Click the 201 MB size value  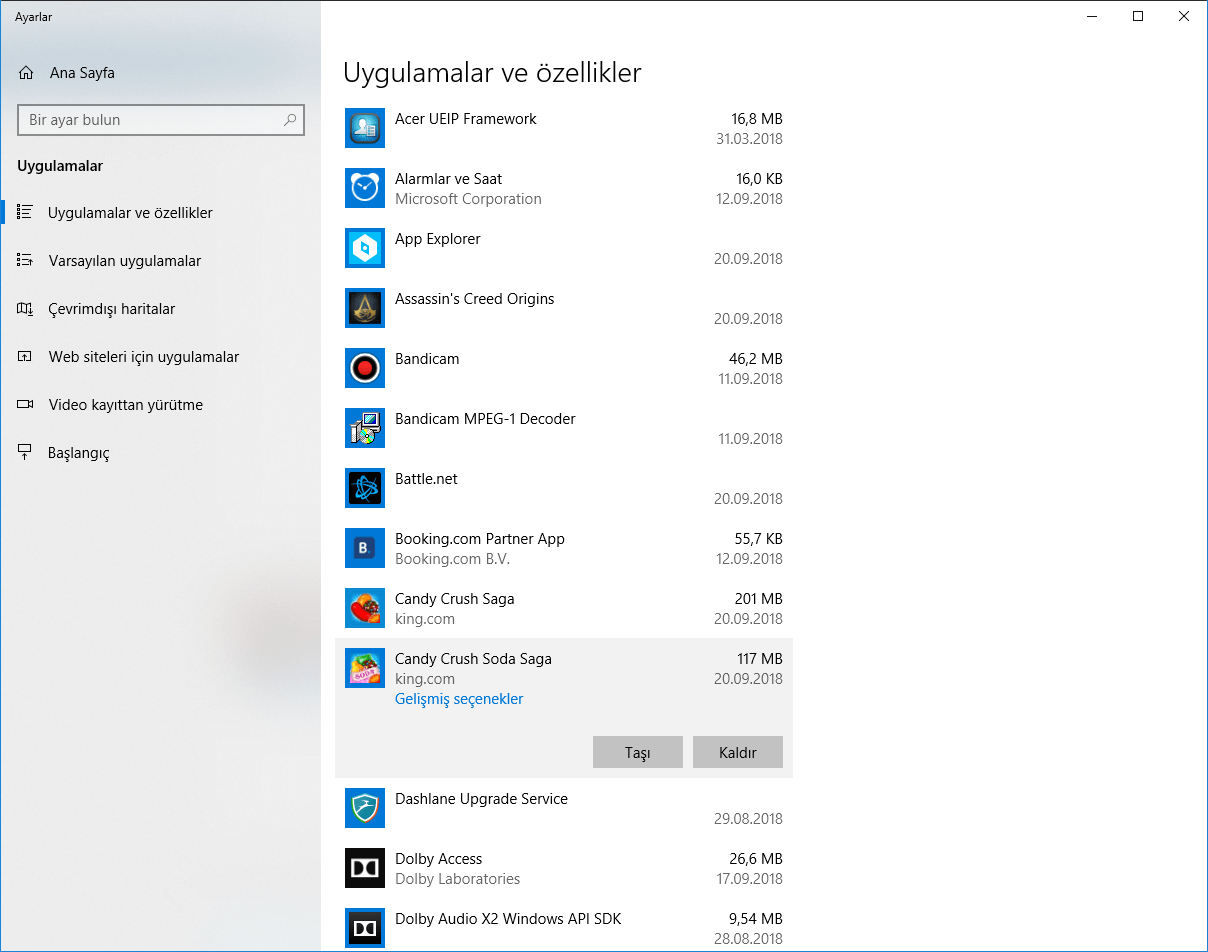(x=759, y=599)
